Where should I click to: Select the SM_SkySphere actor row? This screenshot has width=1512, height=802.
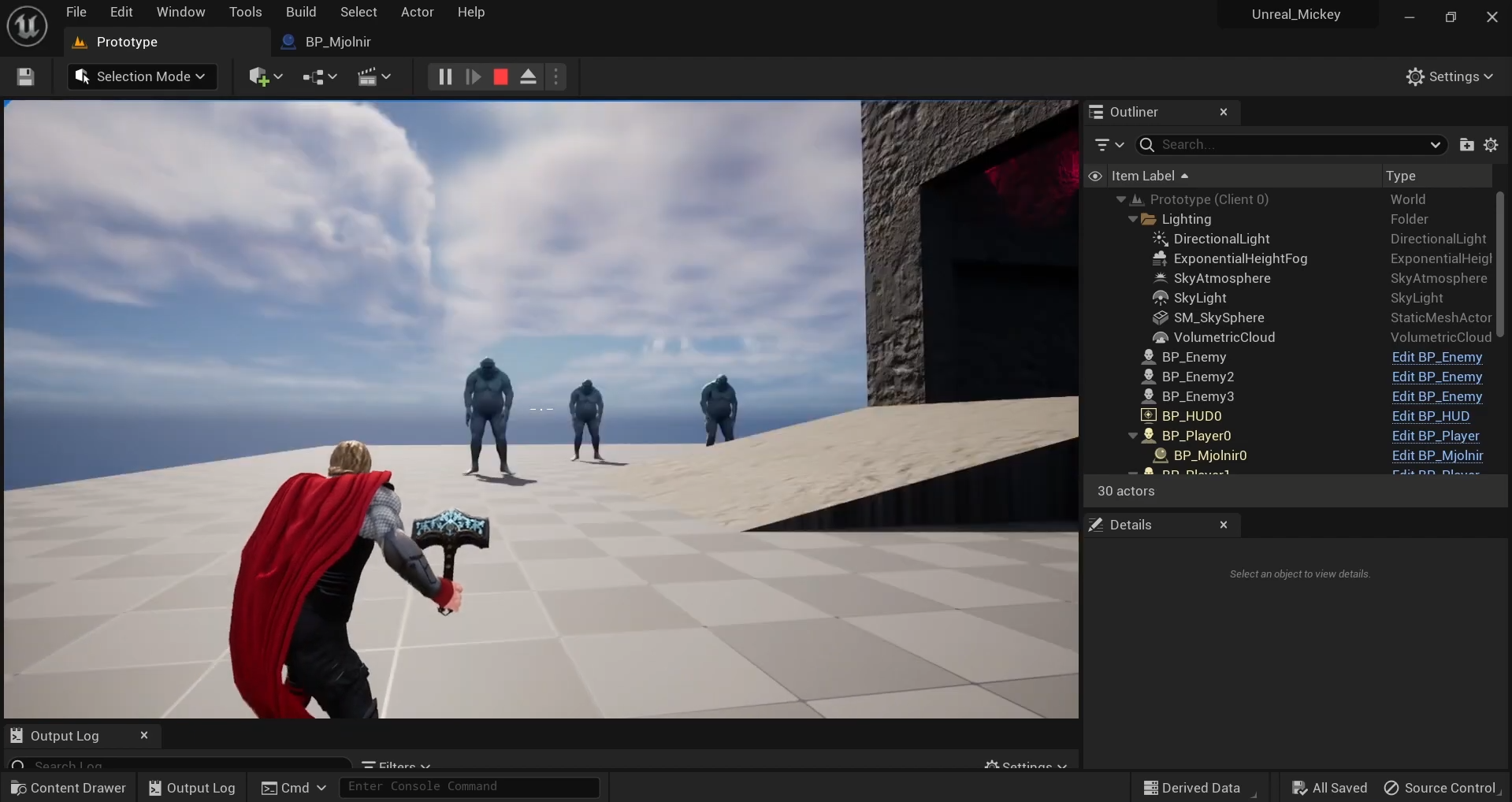click(1218, 317)
